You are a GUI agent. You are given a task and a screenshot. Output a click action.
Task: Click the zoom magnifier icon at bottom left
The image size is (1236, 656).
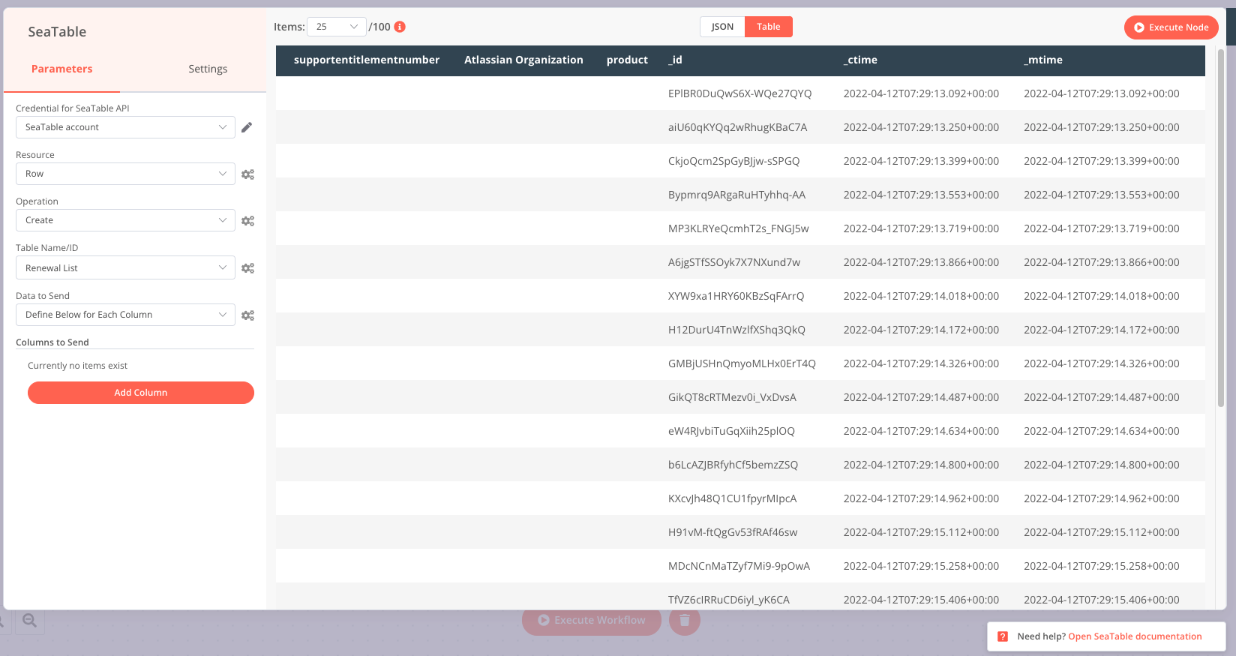29,621
